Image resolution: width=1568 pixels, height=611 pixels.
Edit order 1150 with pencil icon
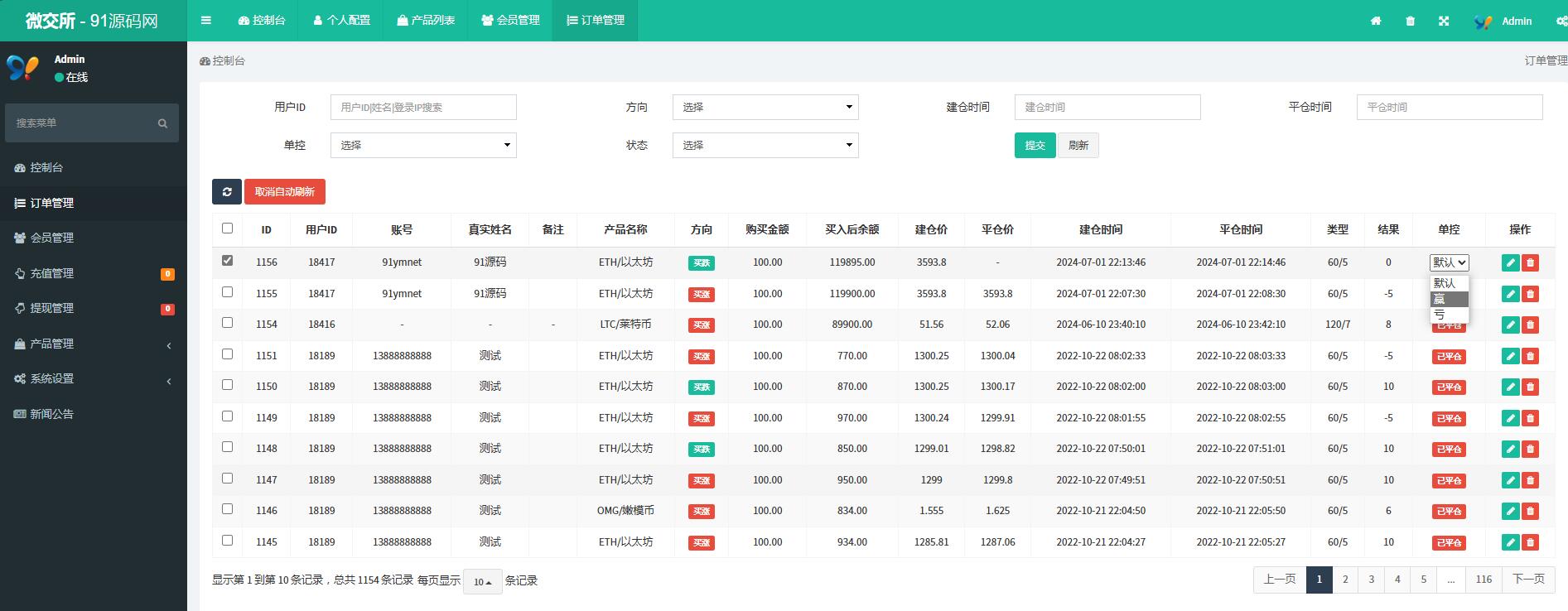point(1511,387)
